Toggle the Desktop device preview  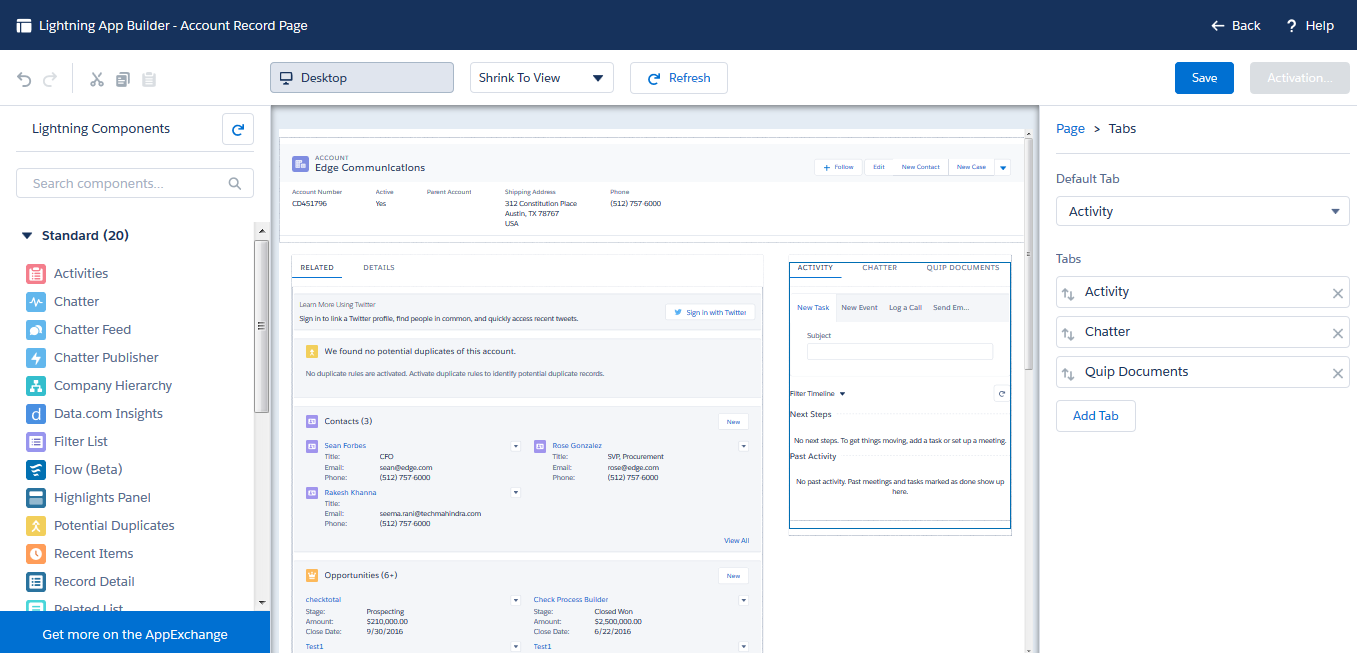tap(361, 77)
